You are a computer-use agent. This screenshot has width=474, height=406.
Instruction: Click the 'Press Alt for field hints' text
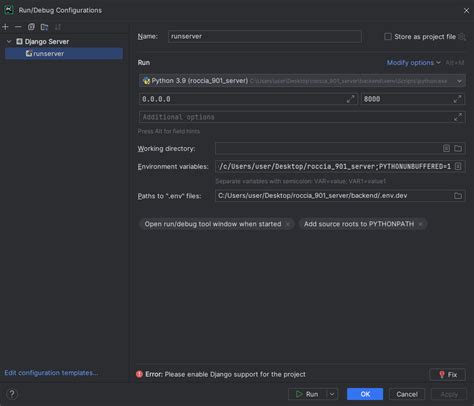pos(169,131)
